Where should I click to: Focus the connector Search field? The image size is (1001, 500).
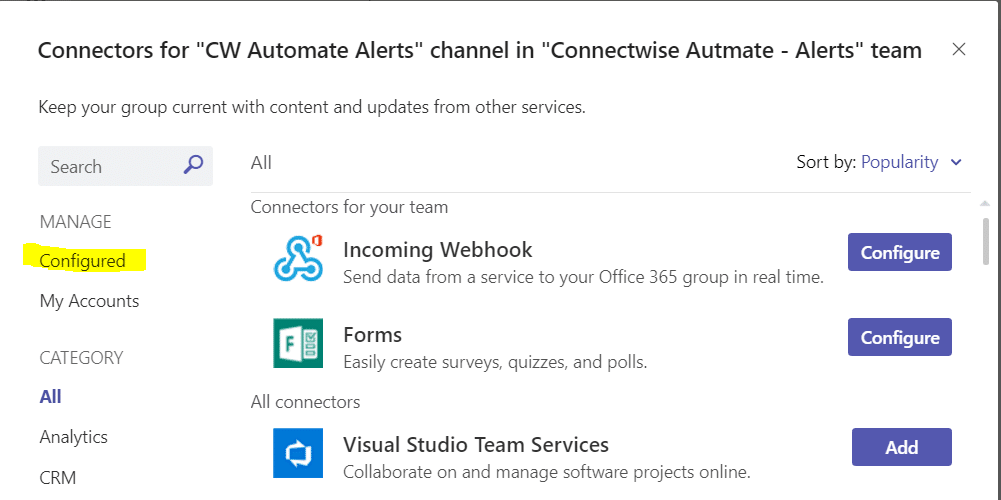[x=125, y=166]
